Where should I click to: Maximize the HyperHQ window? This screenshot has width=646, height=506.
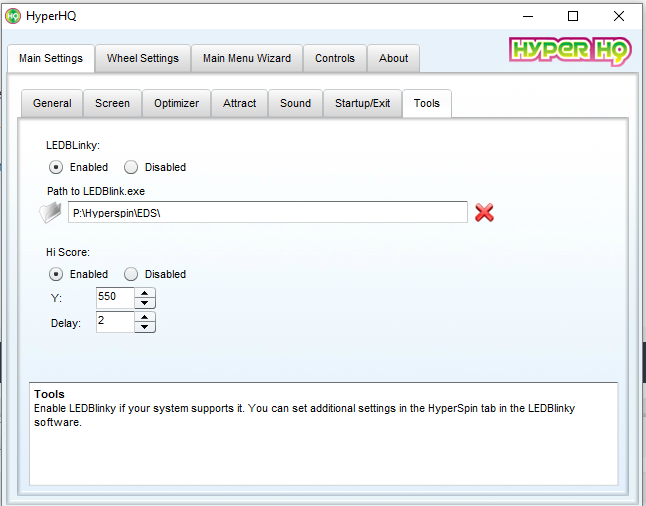[x=573, y=16]
